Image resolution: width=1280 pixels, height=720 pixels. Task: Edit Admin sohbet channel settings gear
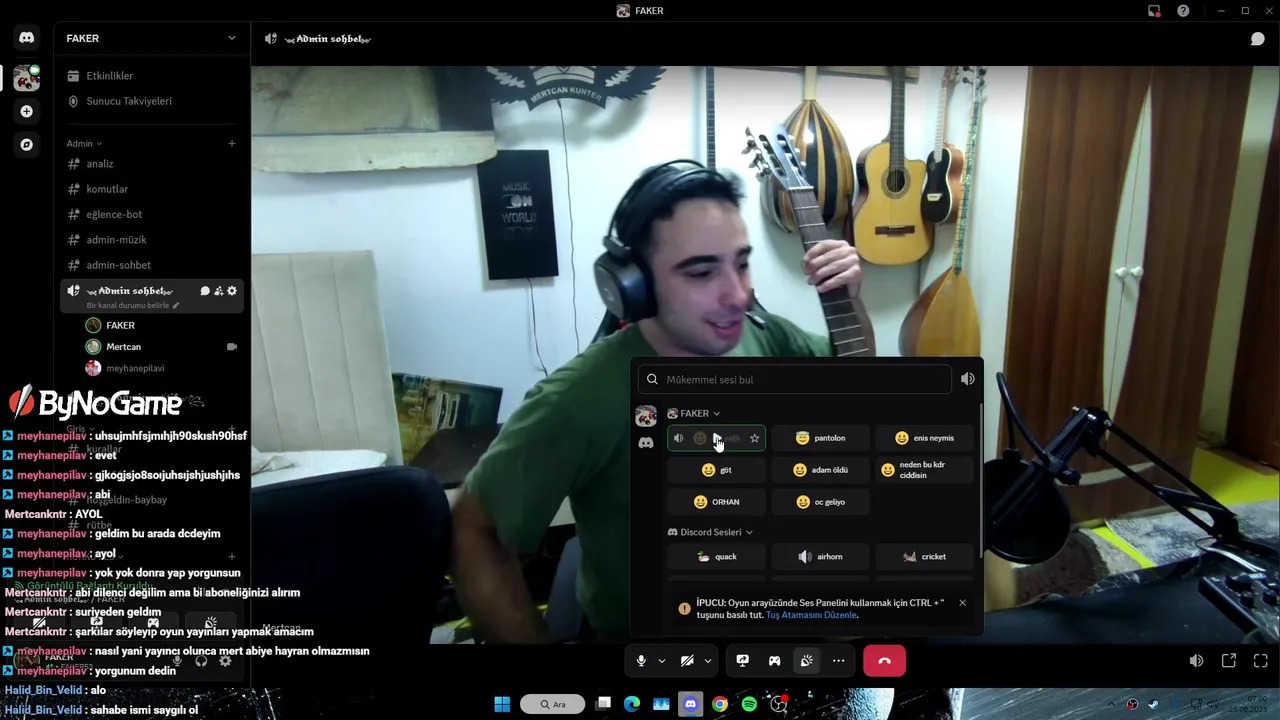point(232,291)
